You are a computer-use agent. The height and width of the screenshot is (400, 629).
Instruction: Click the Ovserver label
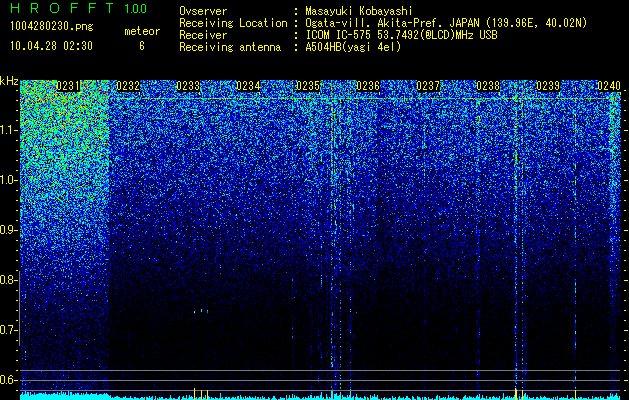click(x=203, y=11)
